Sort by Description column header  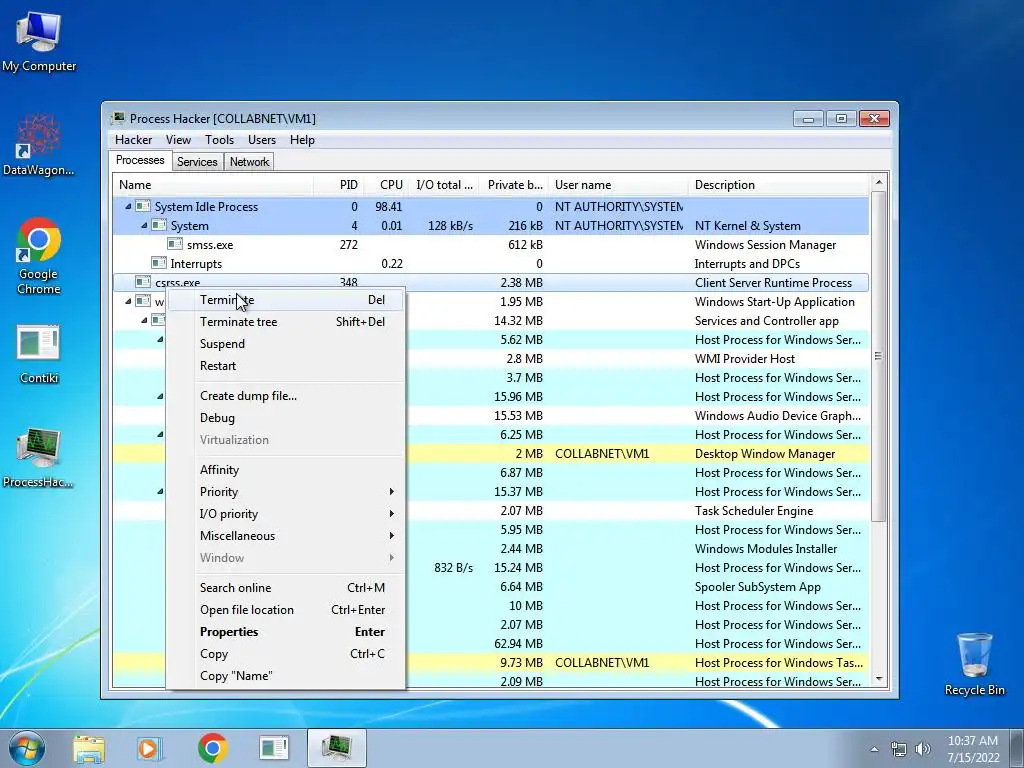point(778,185)
